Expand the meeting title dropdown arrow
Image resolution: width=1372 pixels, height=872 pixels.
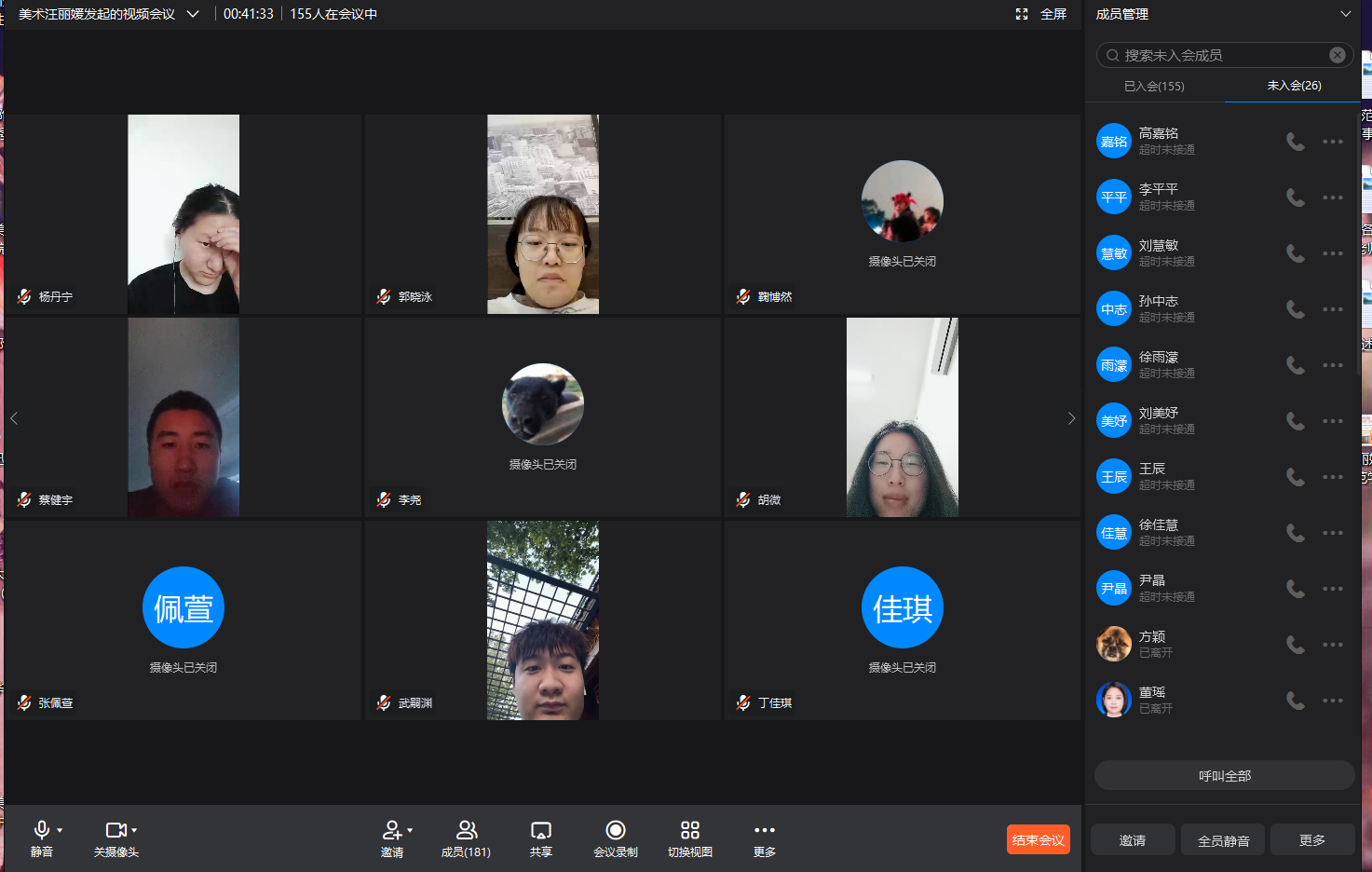click(193, 14)
